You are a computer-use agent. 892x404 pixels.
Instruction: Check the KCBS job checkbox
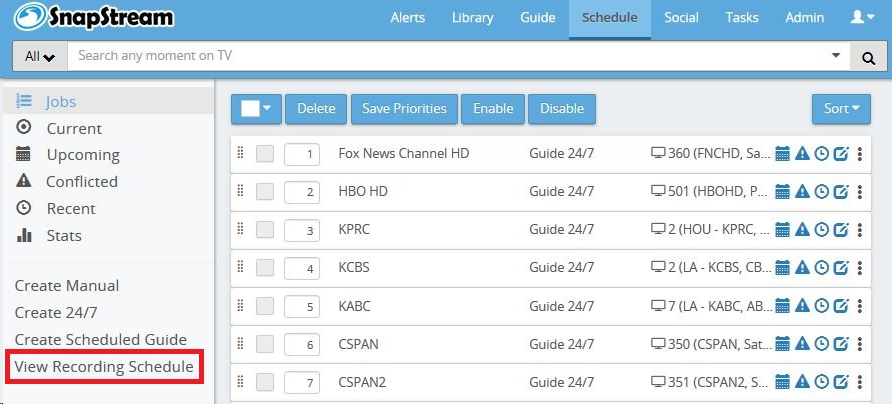coord(265,269)
